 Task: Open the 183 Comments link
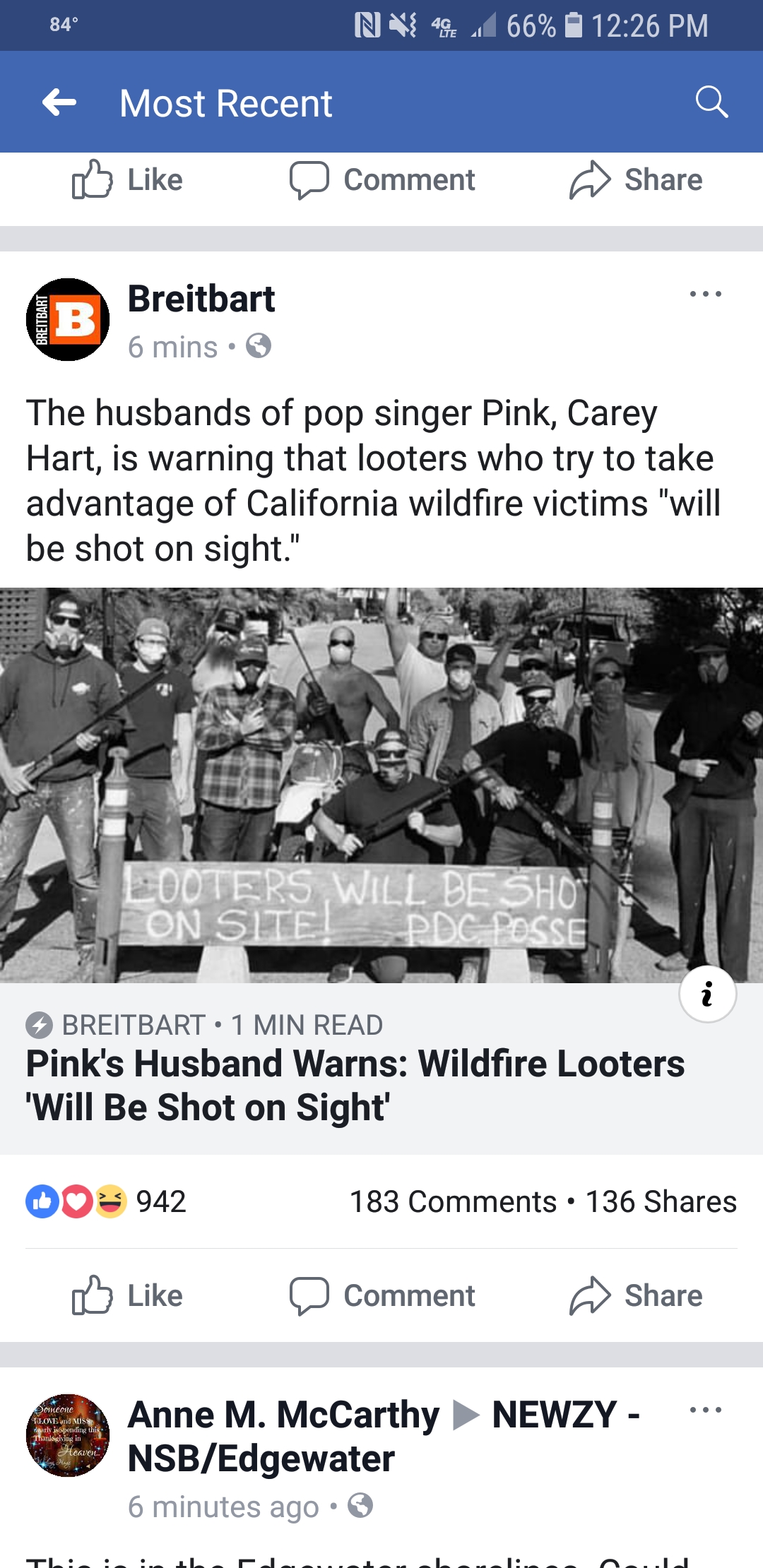click(x=454, y=1201)
